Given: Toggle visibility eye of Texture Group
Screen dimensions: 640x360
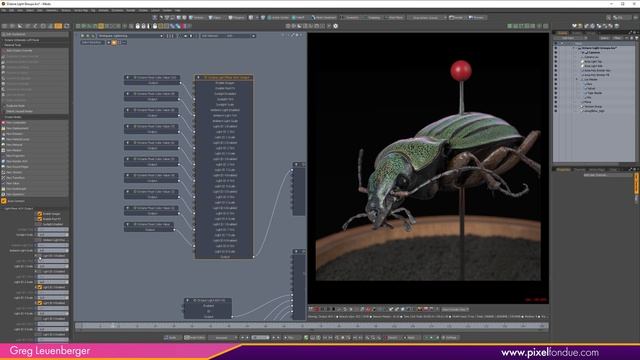Looking at the screenshot, I should (556, 107).
